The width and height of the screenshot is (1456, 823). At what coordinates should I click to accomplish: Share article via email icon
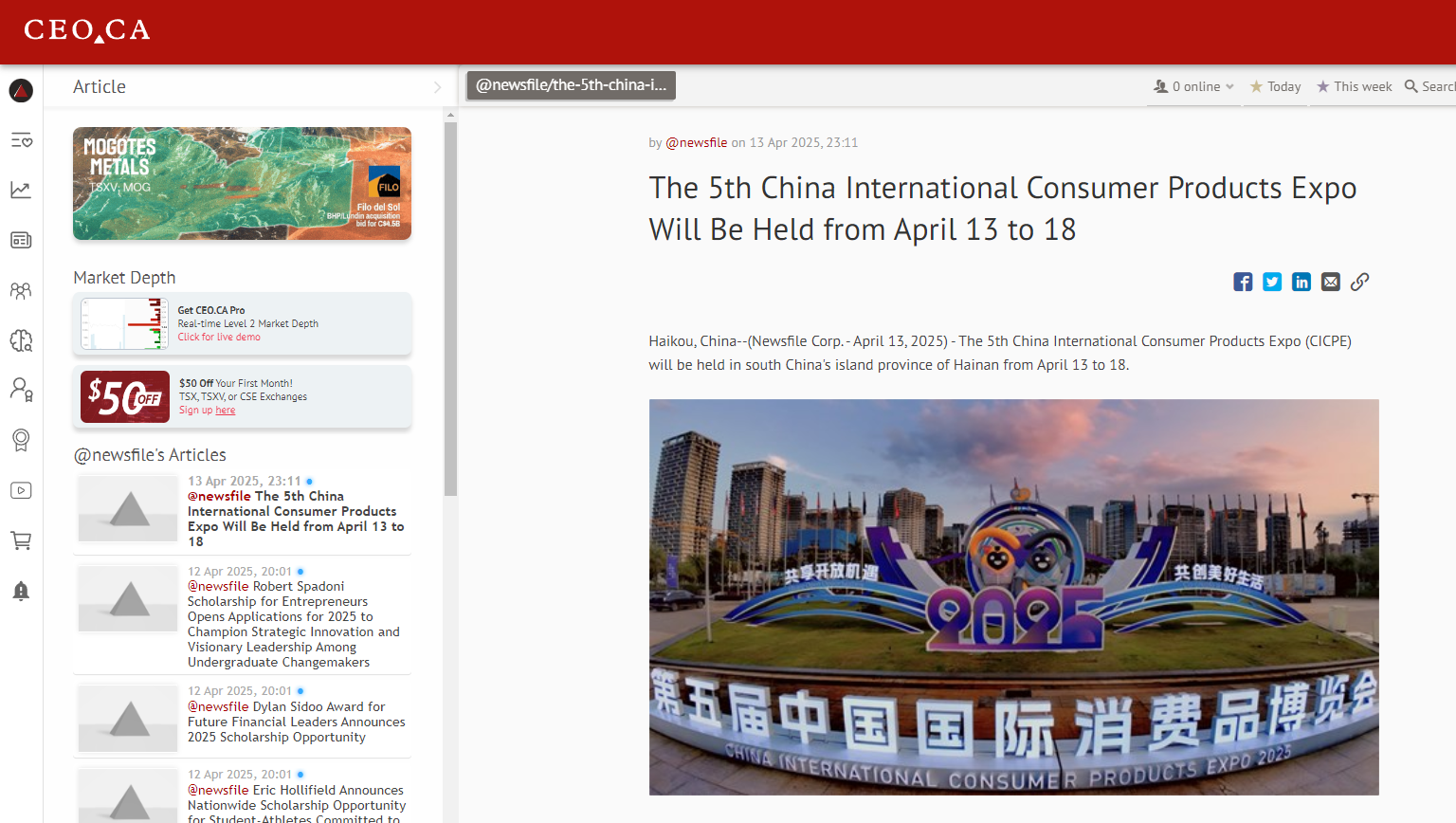[1331, 282]
